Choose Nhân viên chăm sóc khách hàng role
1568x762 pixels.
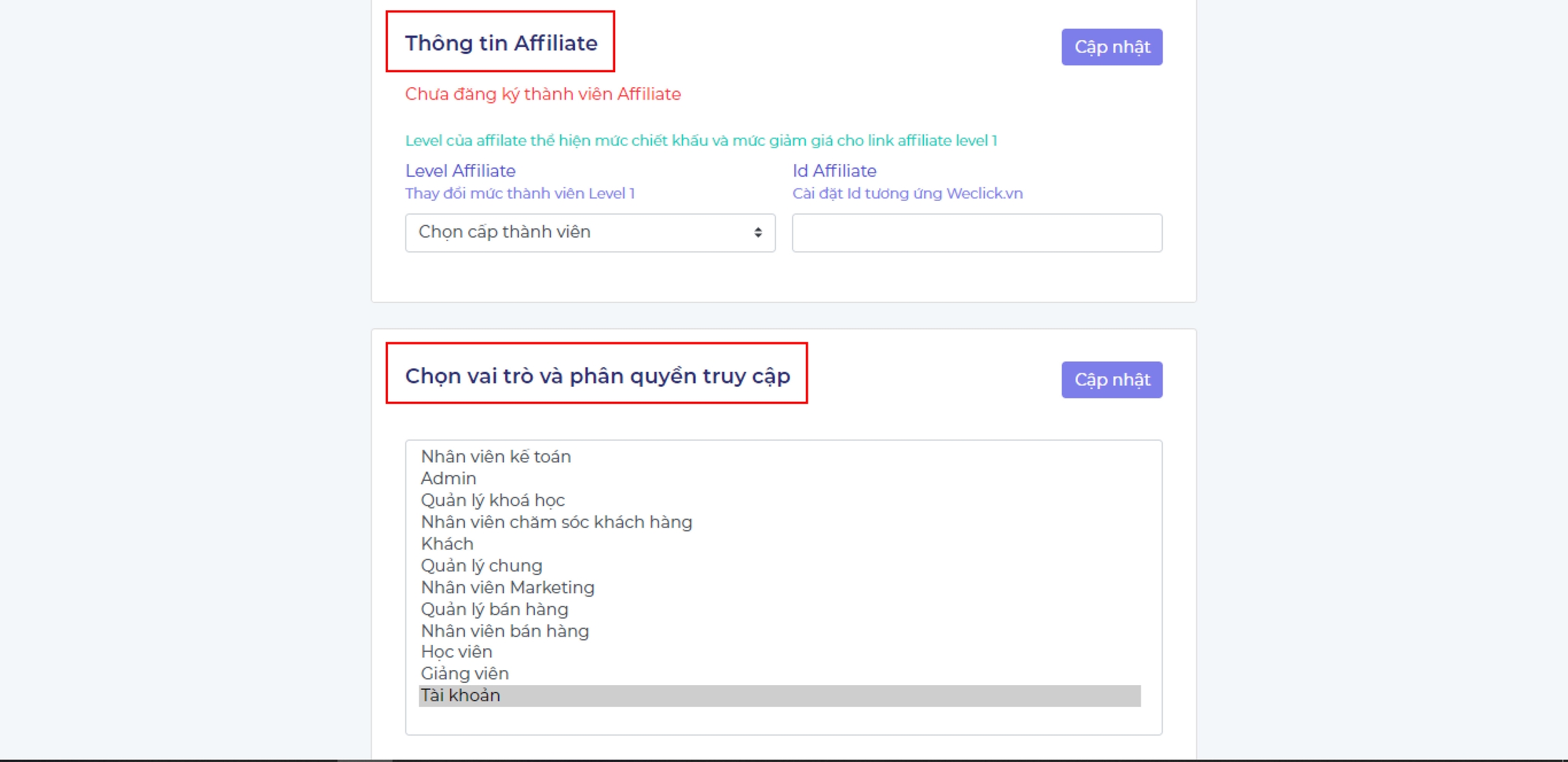556,522
